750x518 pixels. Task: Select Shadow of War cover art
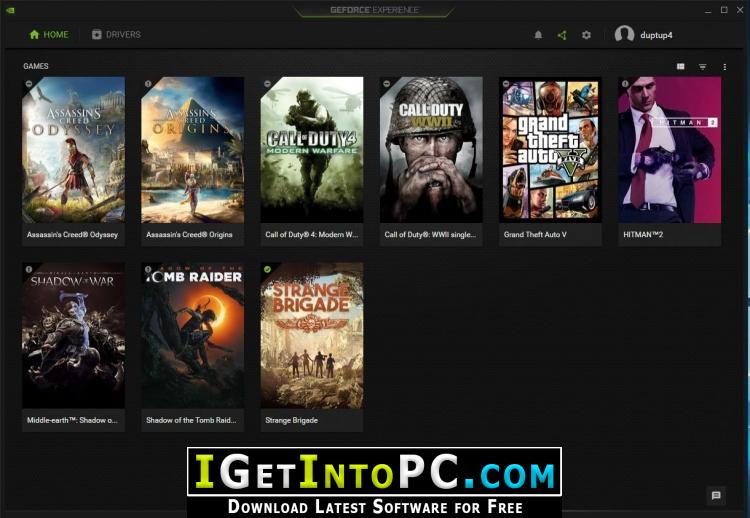(73, 335)
